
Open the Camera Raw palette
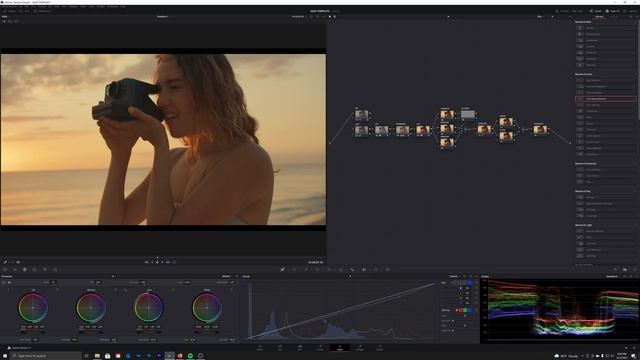tap(5, 269)
